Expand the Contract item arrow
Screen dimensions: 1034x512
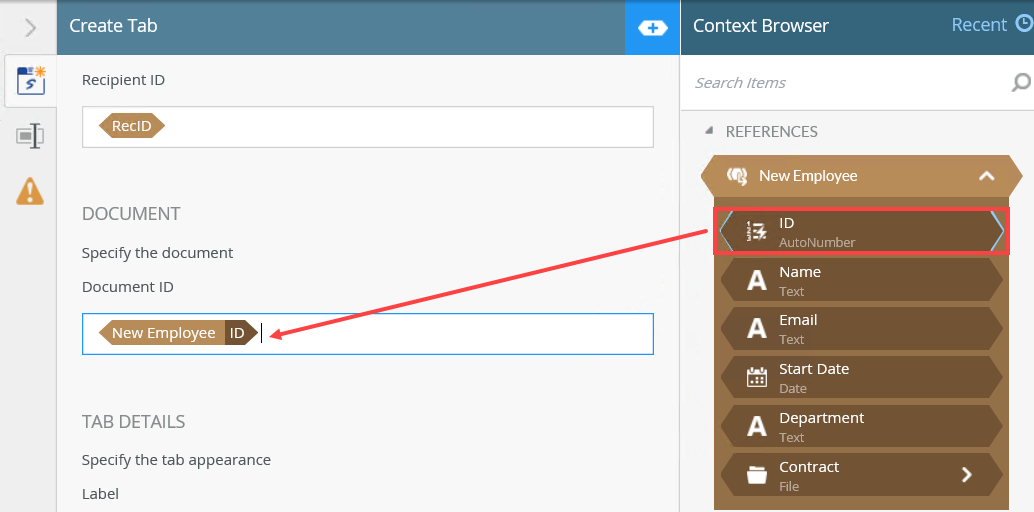(x=966, y=475)
